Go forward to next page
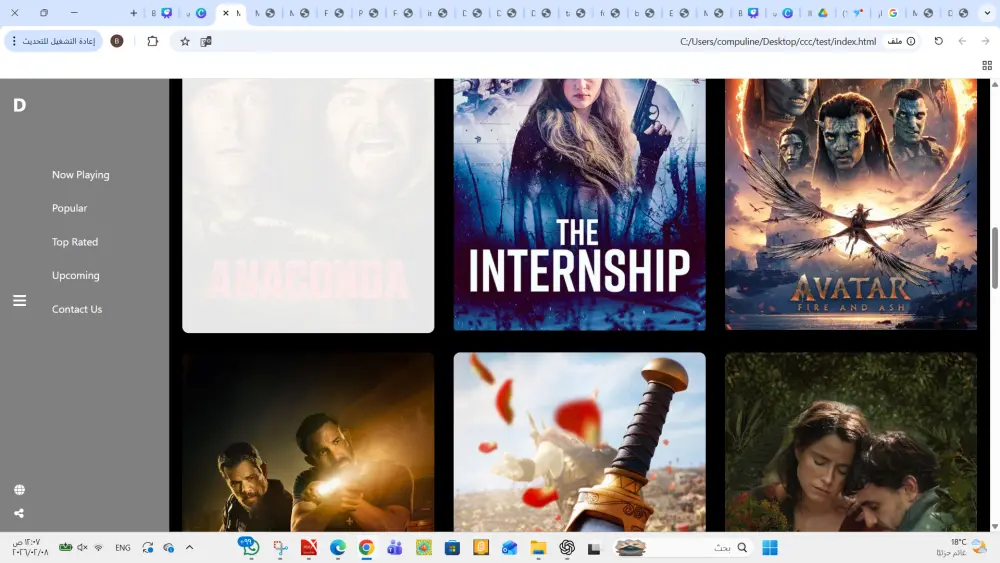Viewport: 1000px width, 563px height. click(985, 41)
